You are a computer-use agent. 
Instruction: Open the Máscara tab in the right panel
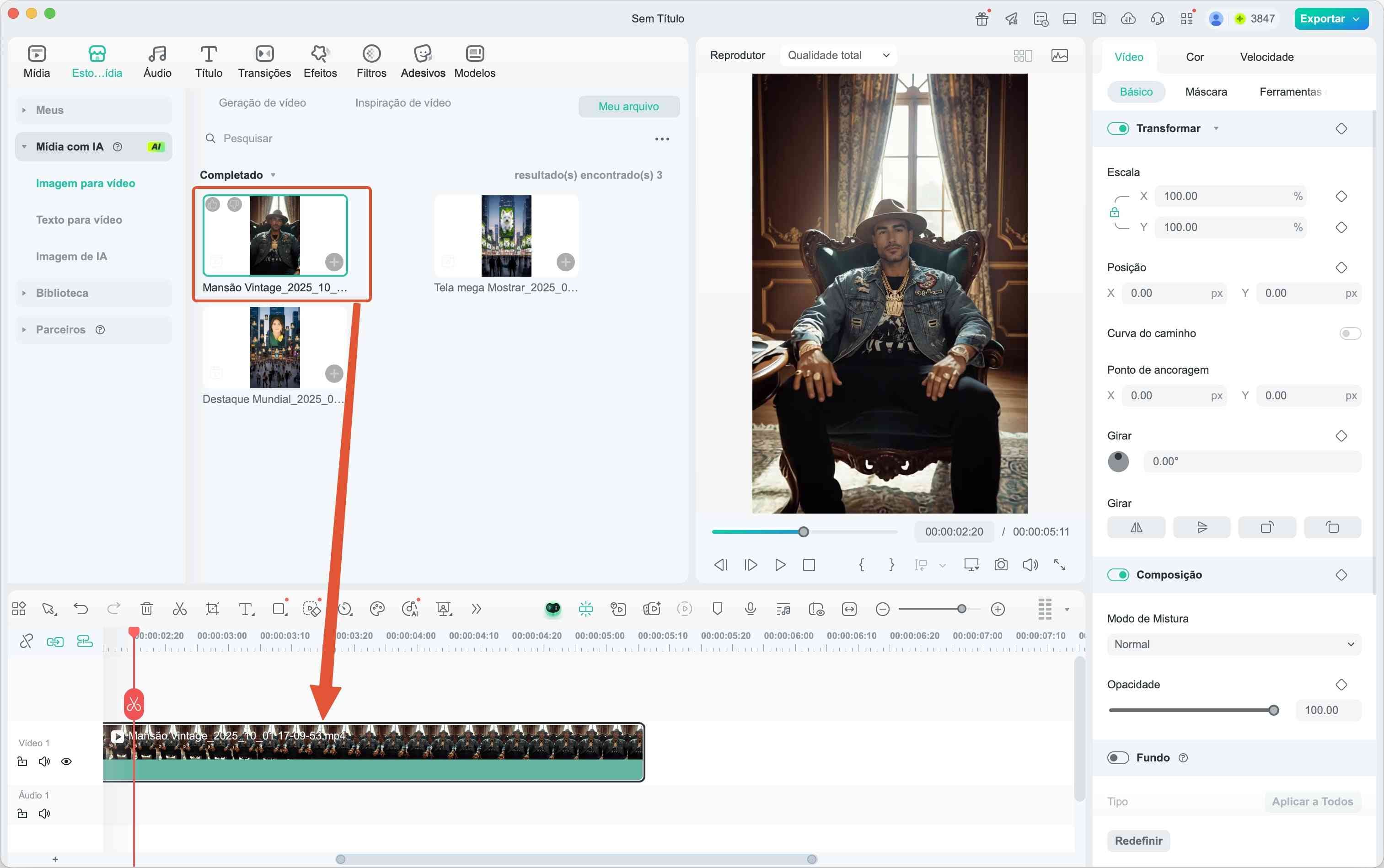click(x=1206, y=91)
